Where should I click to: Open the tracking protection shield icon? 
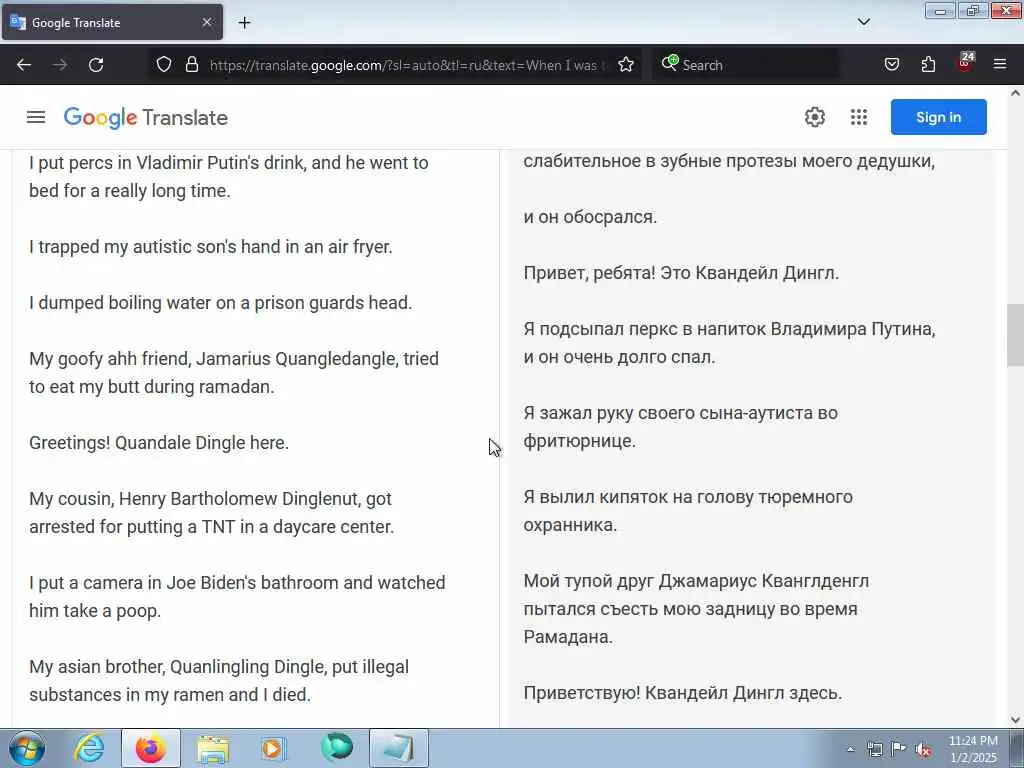click(x=164, y=65)
